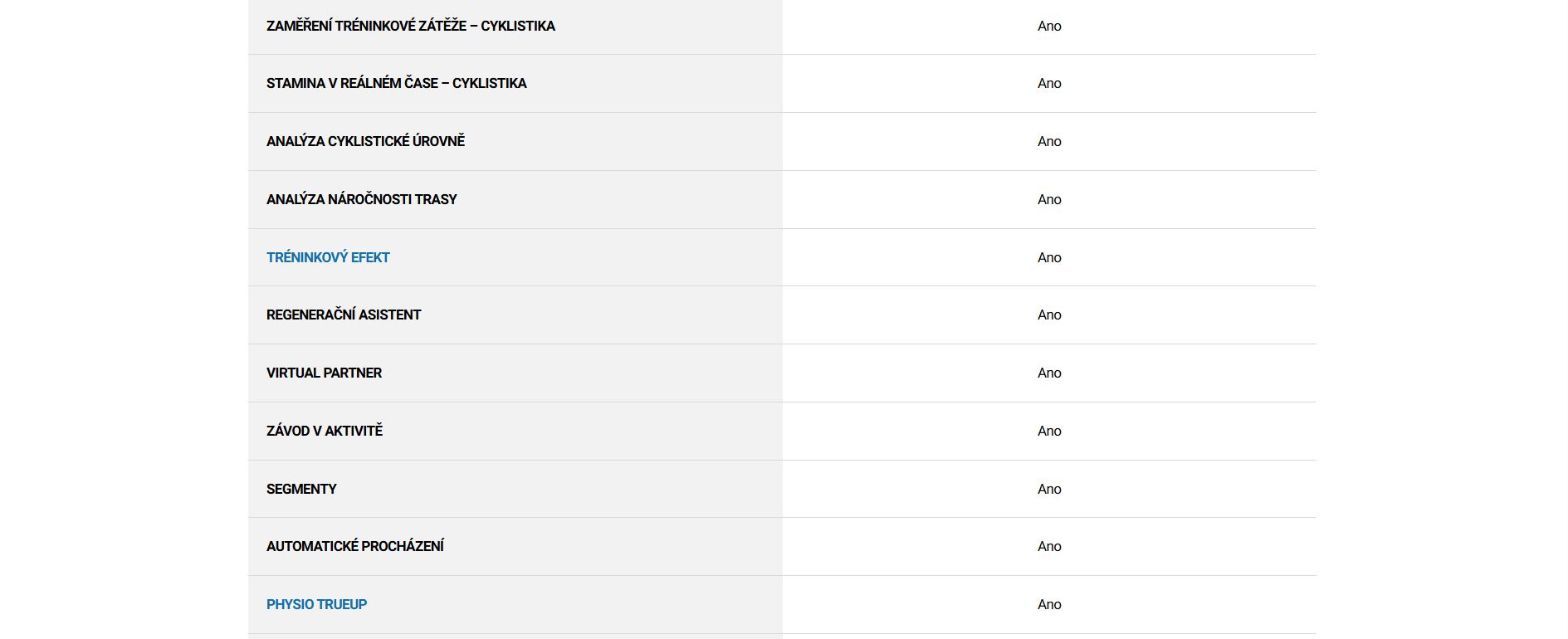This screenshot has height=639, width=1568.
Task: Select Ano in the Virtual Partner row
Action: click(x=1049, y=373)
